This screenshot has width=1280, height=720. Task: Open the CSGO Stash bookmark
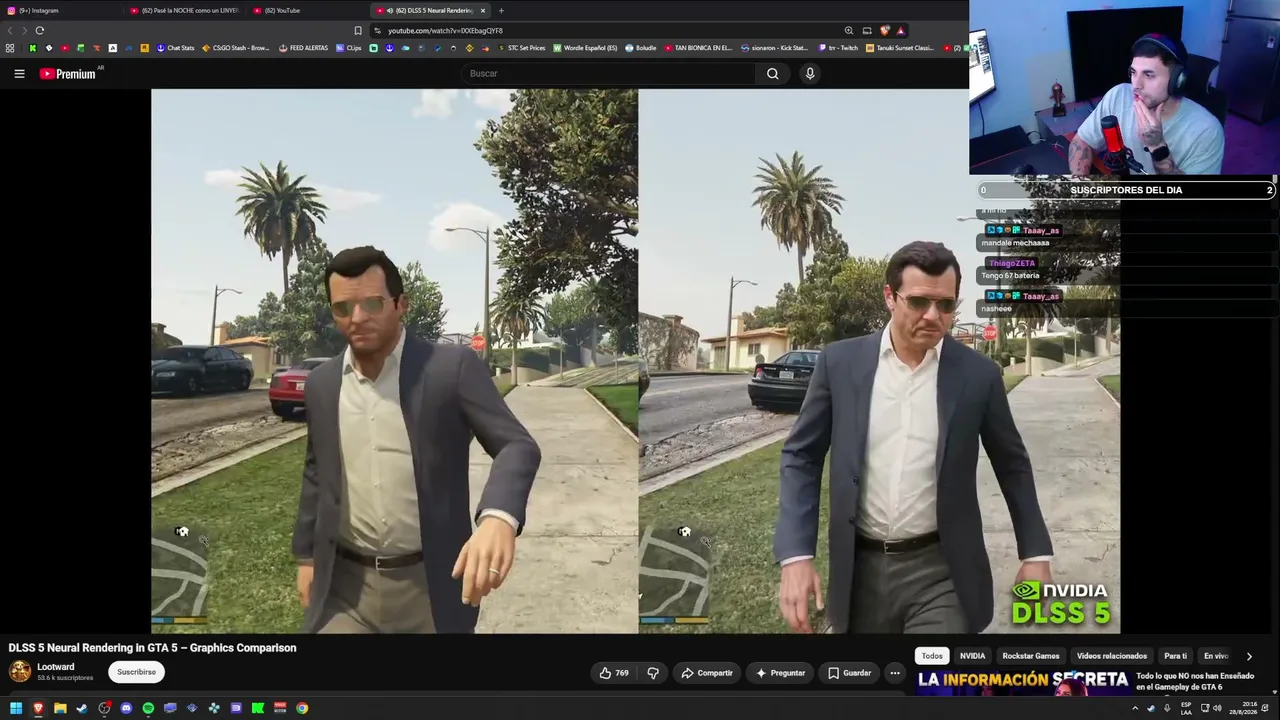(x=236, y=48)
